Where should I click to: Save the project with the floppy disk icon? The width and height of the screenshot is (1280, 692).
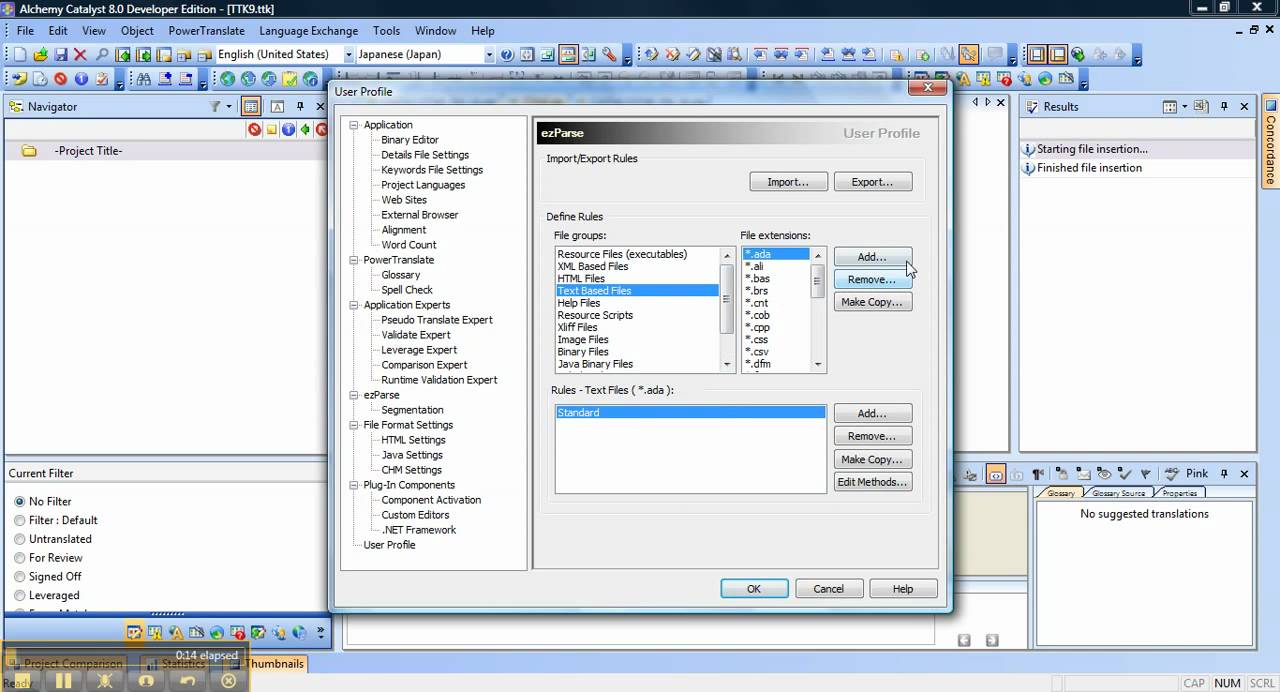pos(60,55)
